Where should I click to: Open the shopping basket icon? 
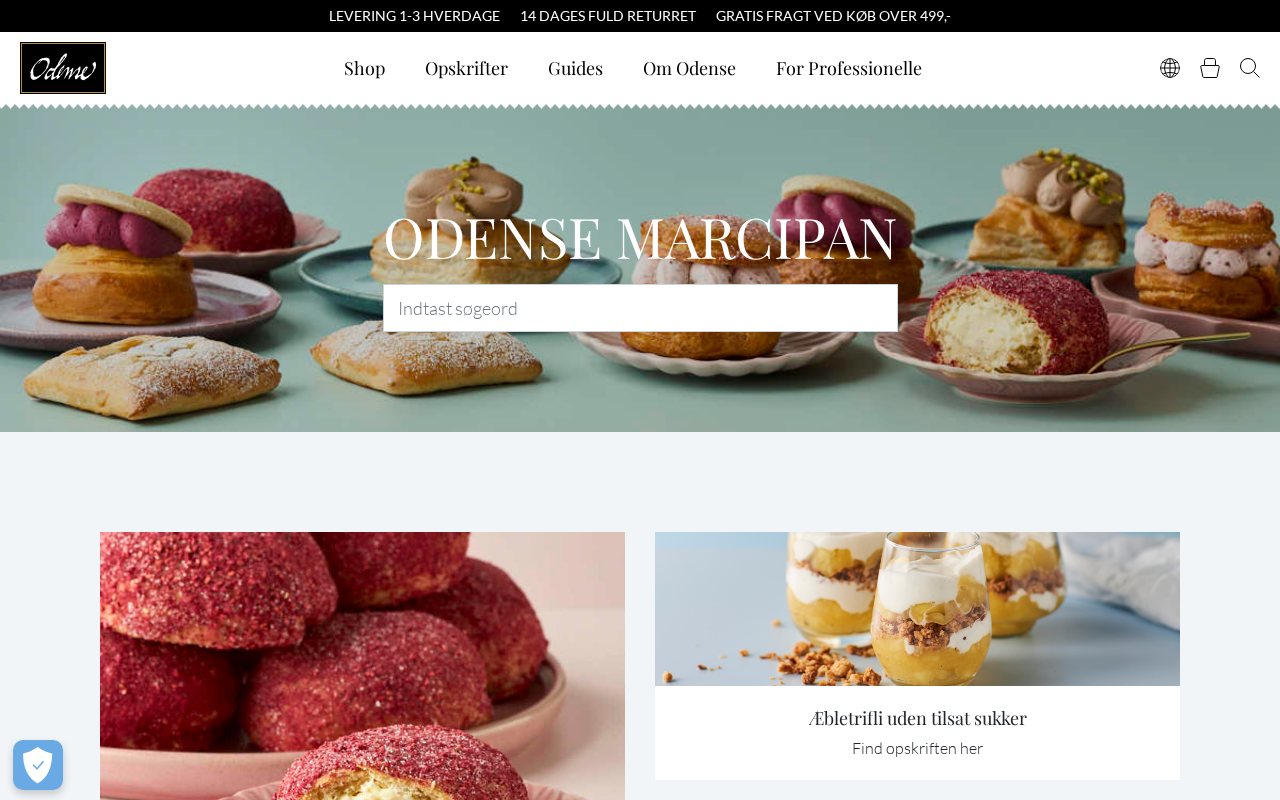pyautogui.click(x=1210, y=68)
